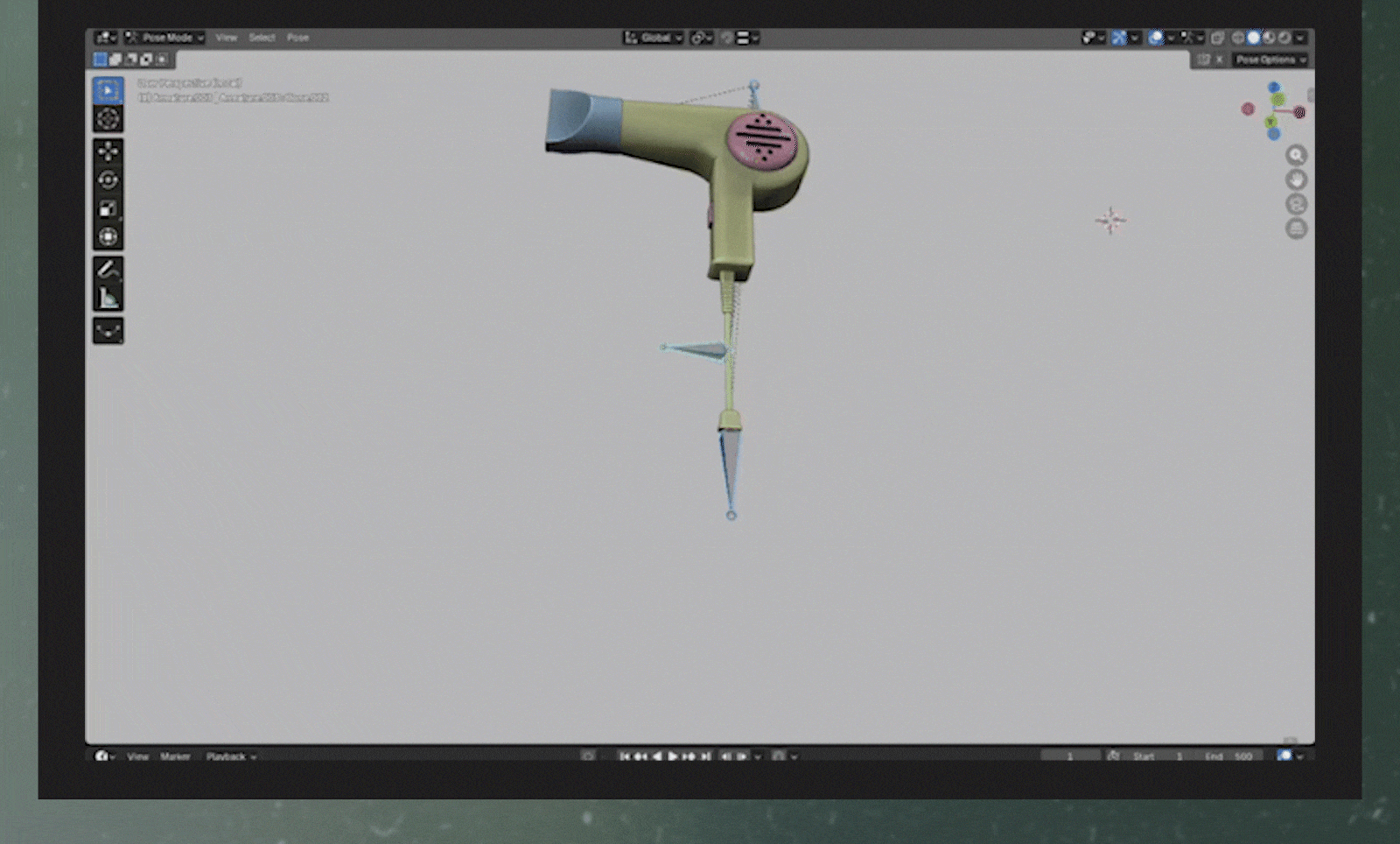The height and width of the screenshot is (844, 1400).
Task: Activate the Rotate tool
Action: (x=108, y=180)
